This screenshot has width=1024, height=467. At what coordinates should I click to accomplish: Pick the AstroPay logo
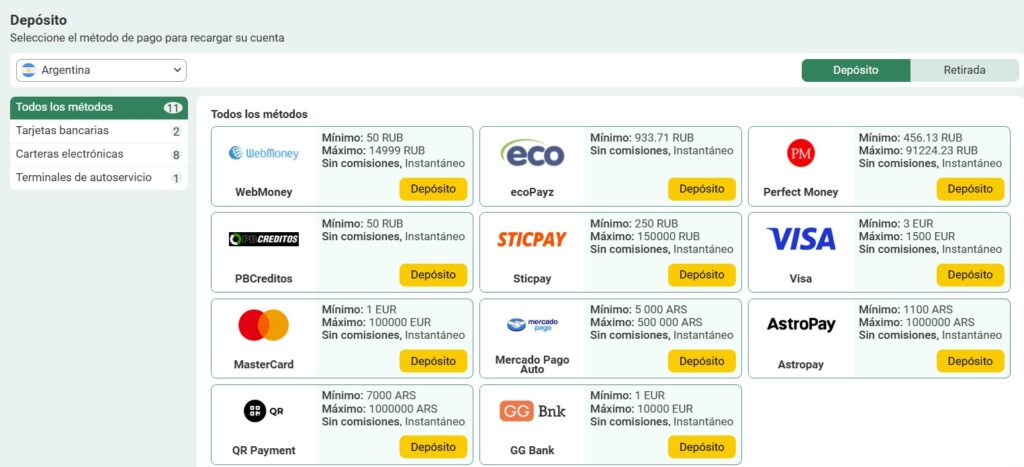tap(801, 325)
